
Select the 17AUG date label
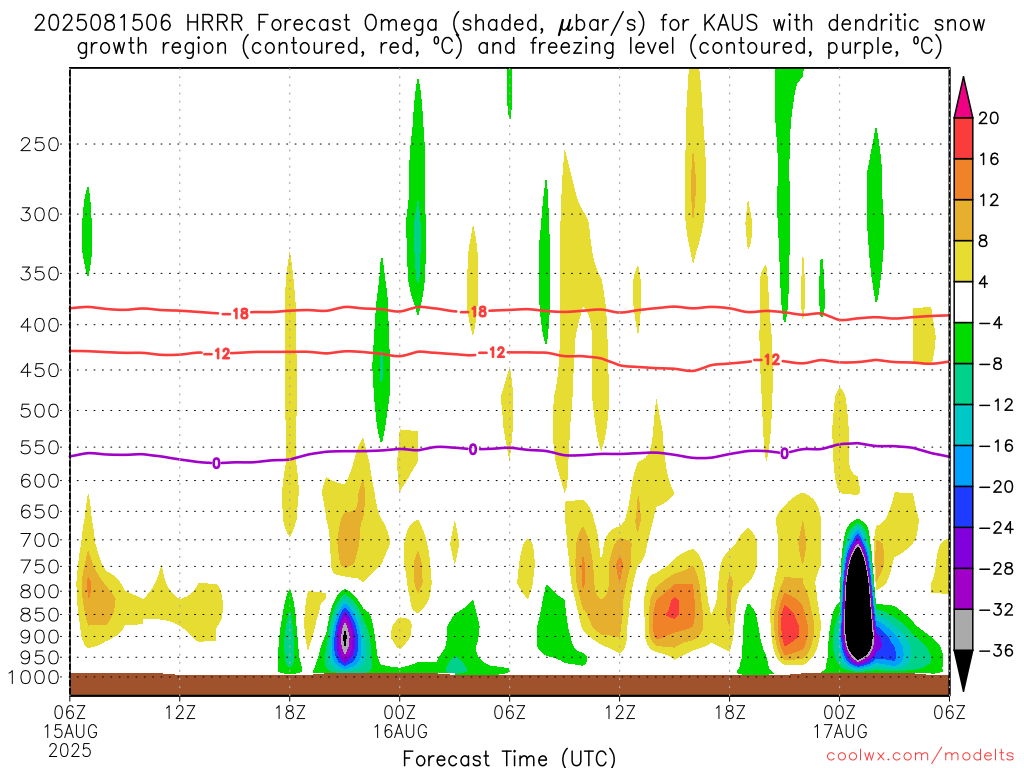click(x=840, y=731)
